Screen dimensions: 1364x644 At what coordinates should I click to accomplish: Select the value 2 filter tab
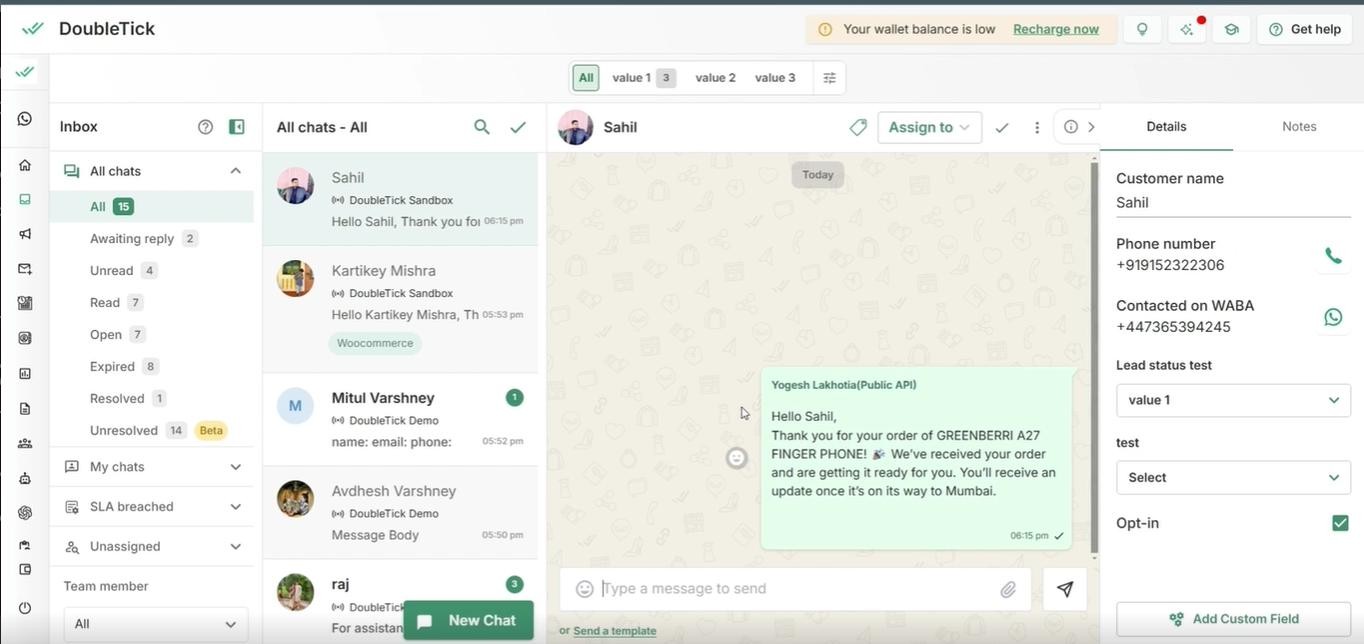point(715,78)
